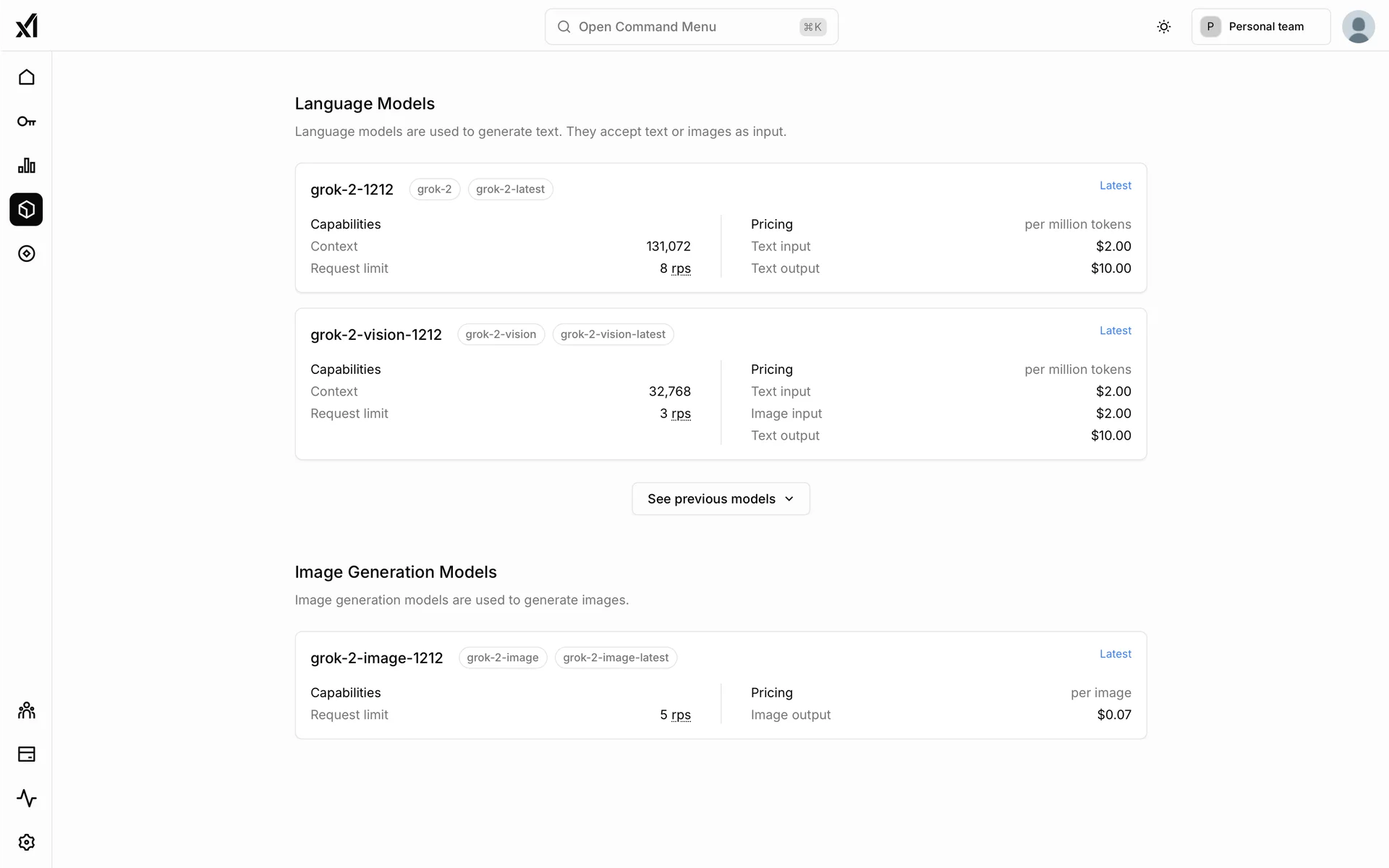The height and width of the screenshot is (868, 1389).
Task: Click the xAI logo in the corner
Action: [27, 26]
